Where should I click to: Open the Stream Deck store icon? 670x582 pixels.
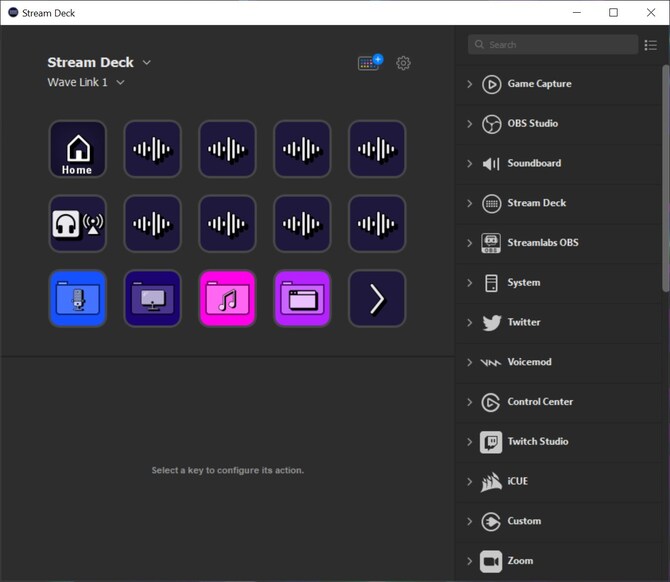click(370, 62)
